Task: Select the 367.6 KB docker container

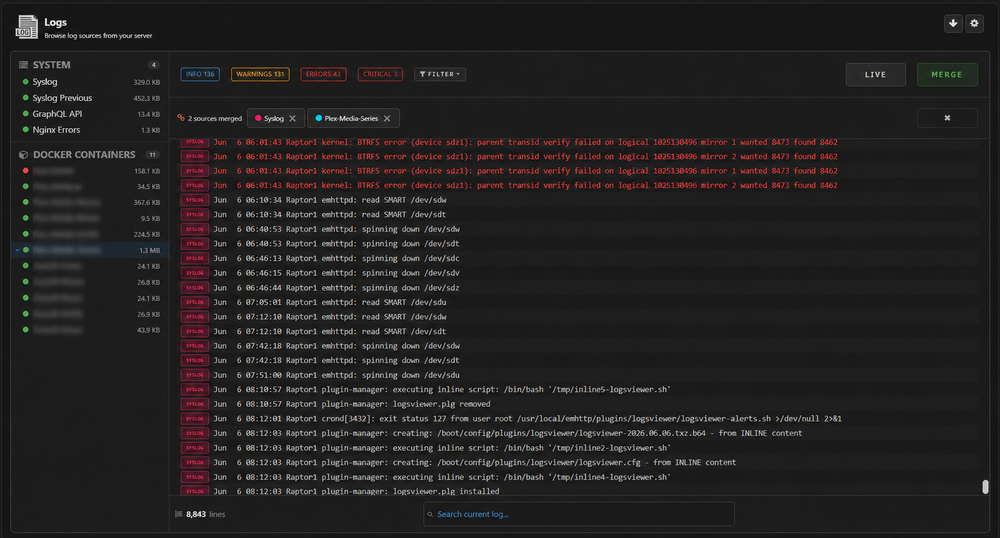Action: (x=91, y=203)
